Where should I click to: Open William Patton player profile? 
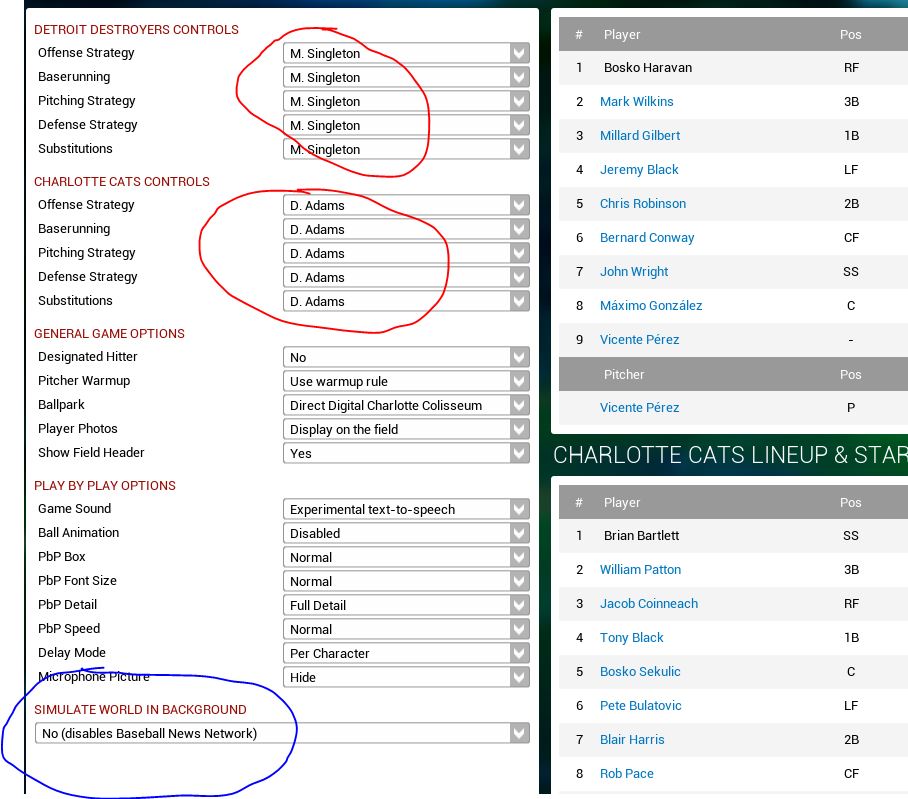(x=640, y=570)
